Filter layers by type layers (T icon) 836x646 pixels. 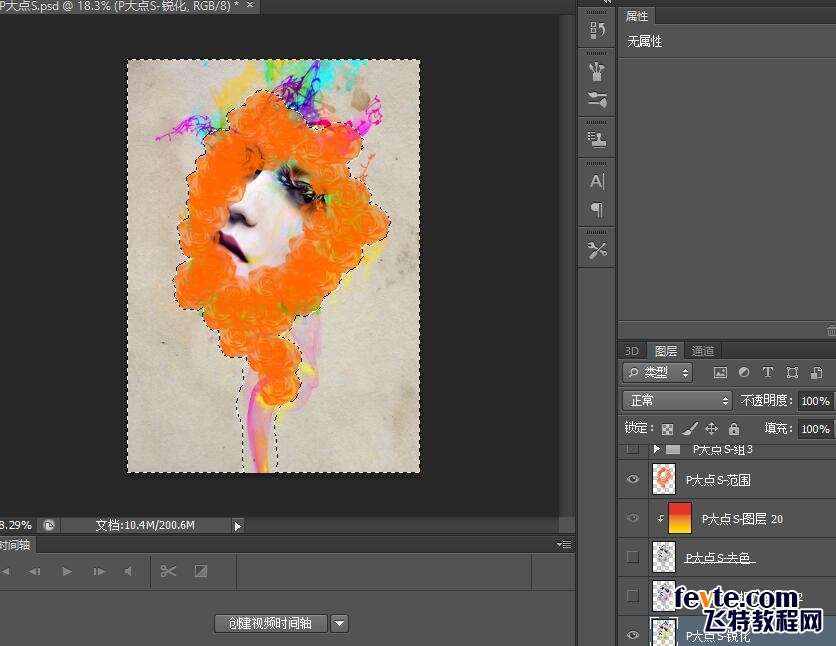click(x=768, y=373)
